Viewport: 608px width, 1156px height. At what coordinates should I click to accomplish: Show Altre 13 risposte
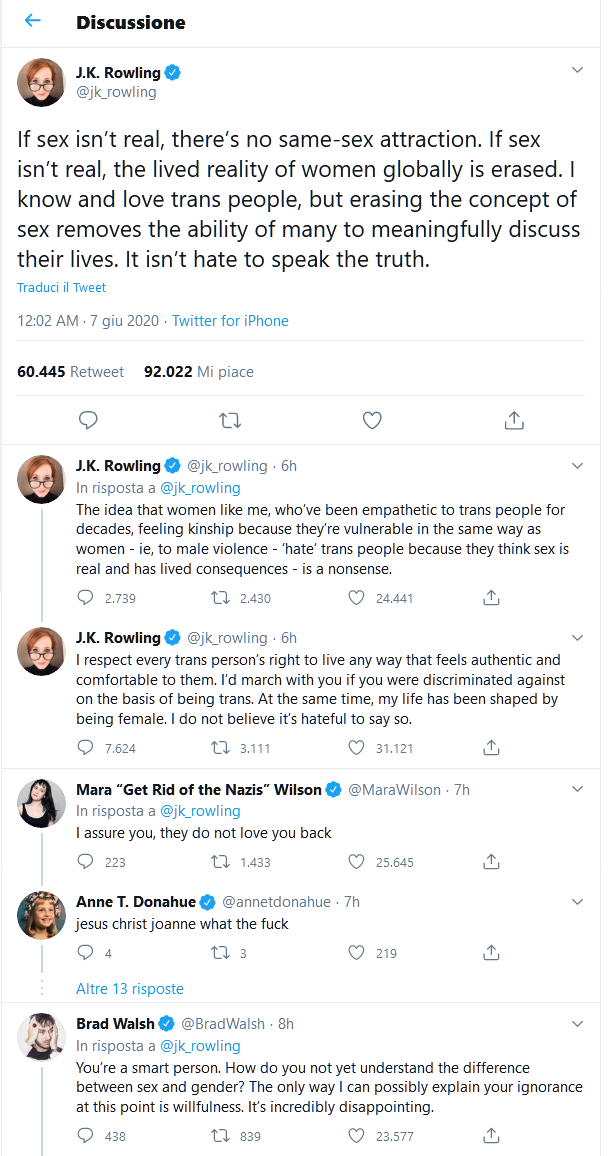point(130,988)
